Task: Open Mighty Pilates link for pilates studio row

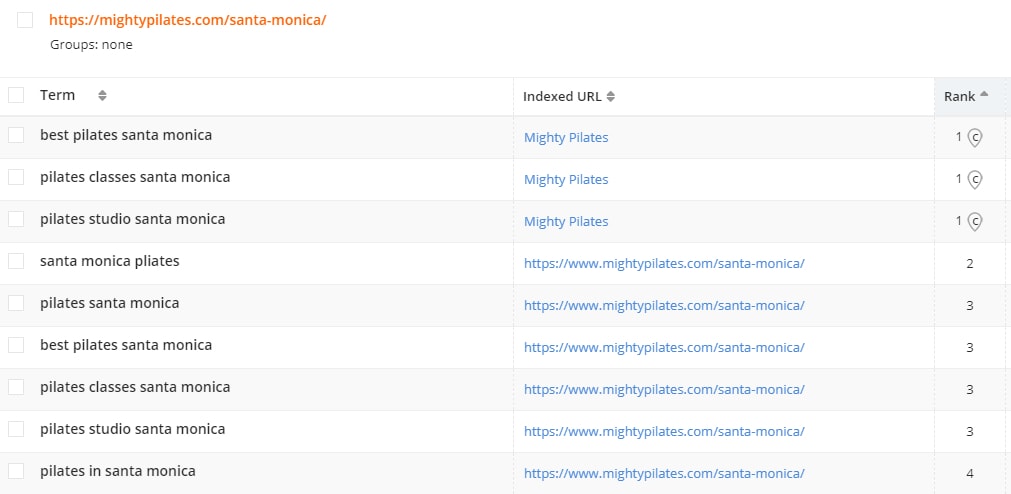Action: 566,221
